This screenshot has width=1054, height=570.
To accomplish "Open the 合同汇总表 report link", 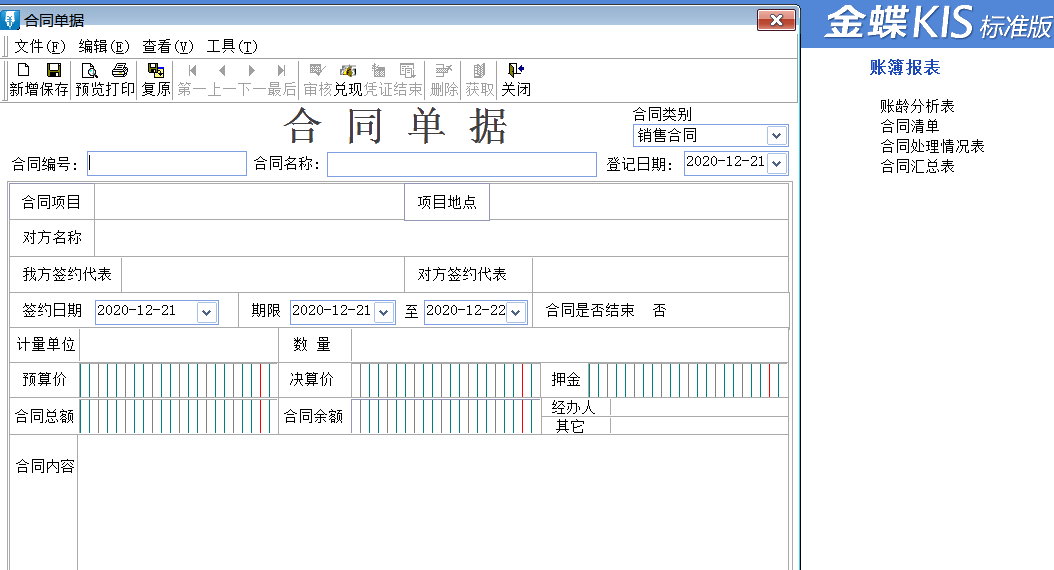I will point(917,166).
